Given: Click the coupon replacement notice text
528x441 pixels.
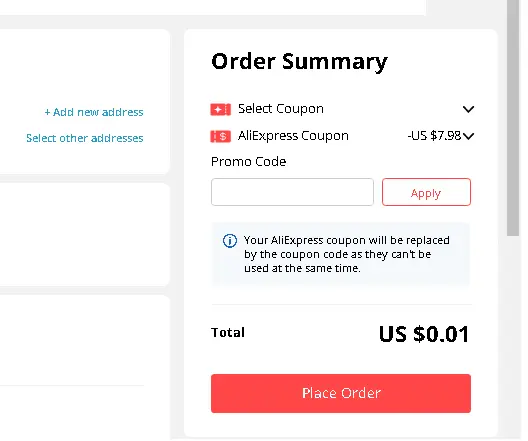Looking at the screenshot, I should 347,254.
